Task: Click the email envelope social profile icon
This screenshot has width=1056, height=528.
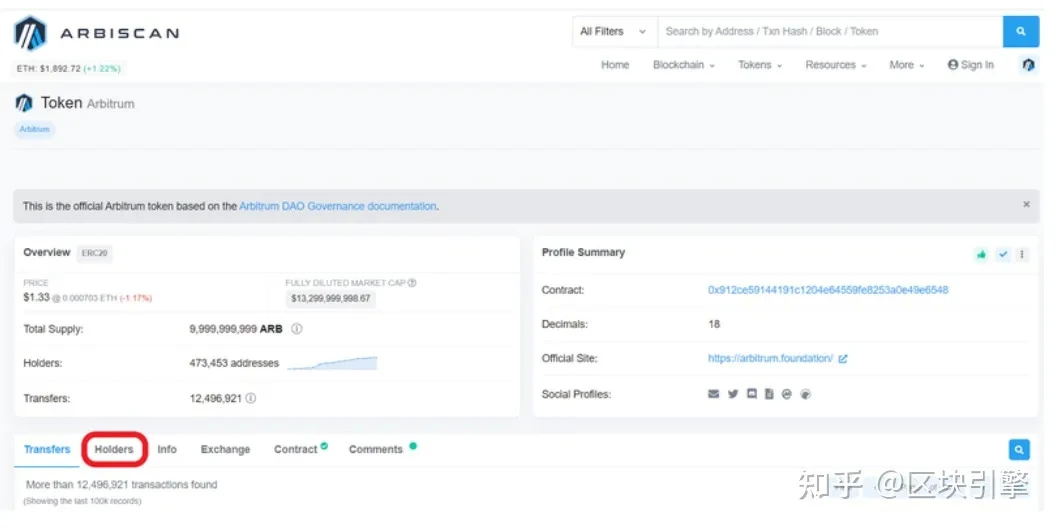Action: tap(714, 394)
